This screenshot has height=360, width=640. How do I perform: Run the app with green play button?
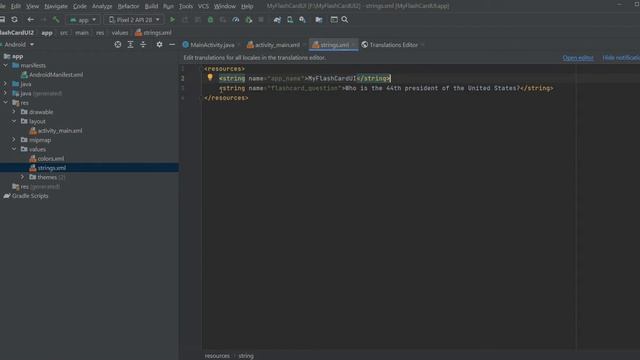pyautogui.click(x=172, y=20)
